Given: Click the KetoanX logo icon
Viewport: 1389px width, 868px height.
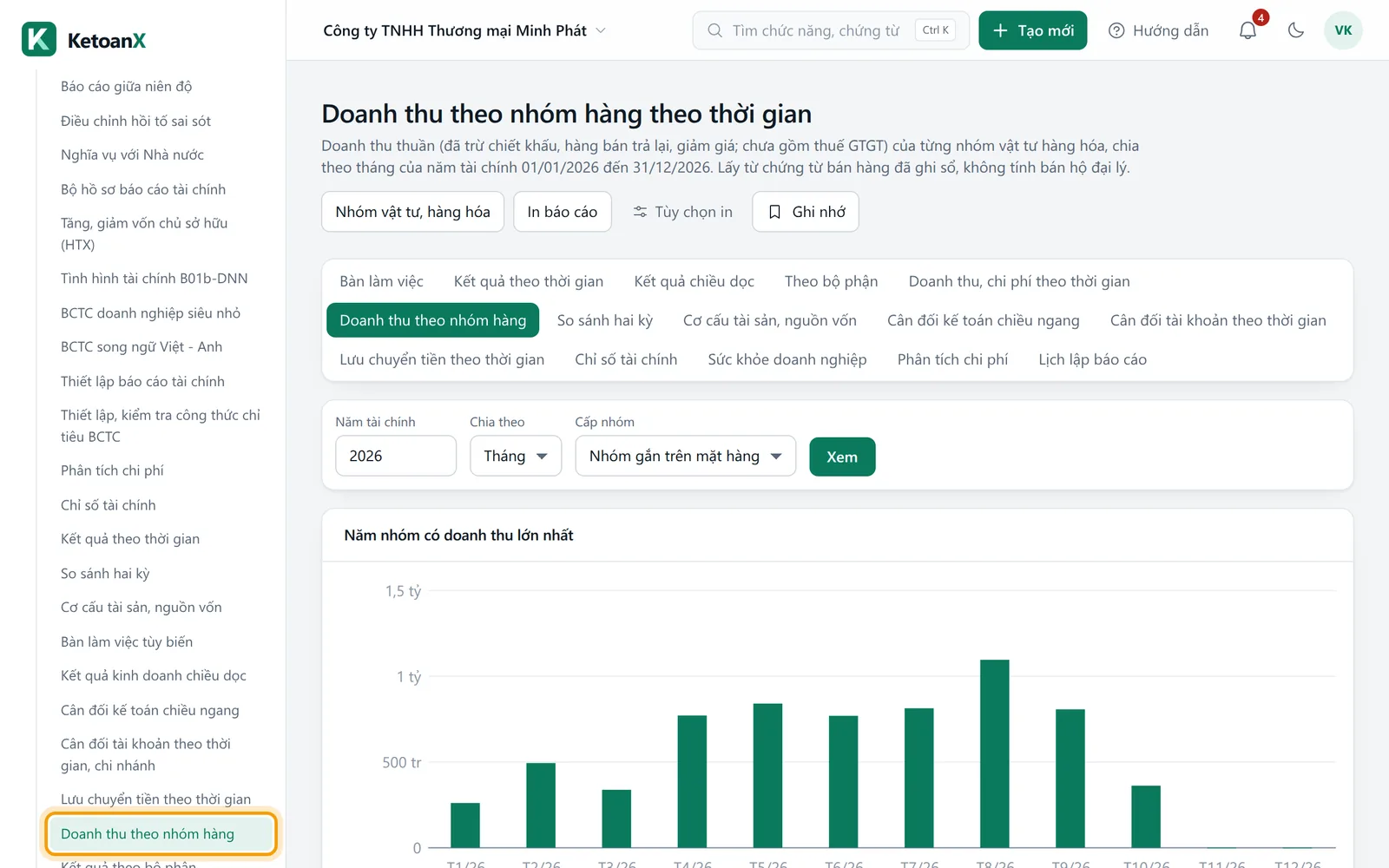Looking at the screenshot, I should [x=39, y=39].
